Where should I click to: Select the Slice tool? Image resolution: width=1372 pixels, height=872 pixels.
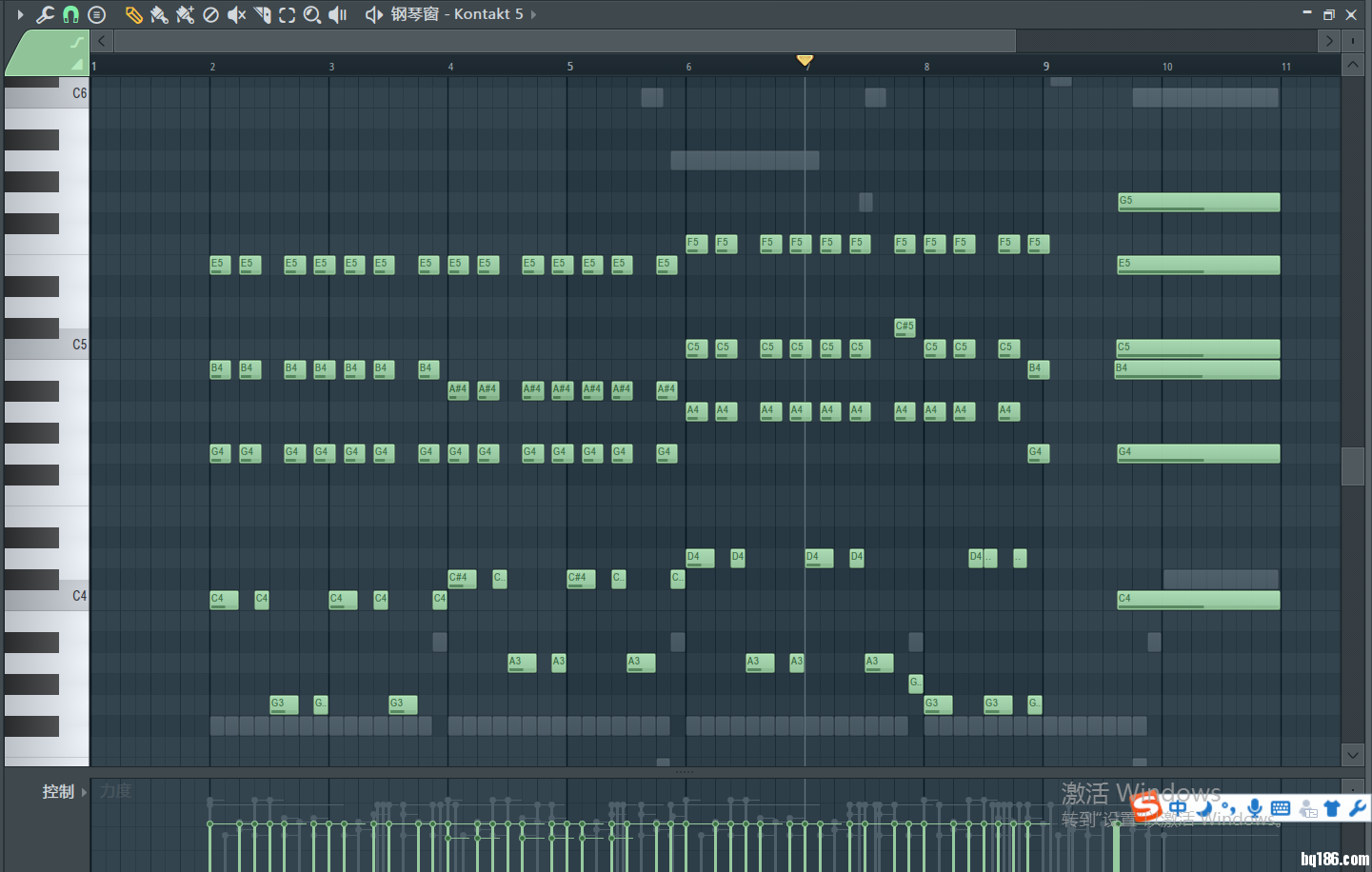[262, 14]
